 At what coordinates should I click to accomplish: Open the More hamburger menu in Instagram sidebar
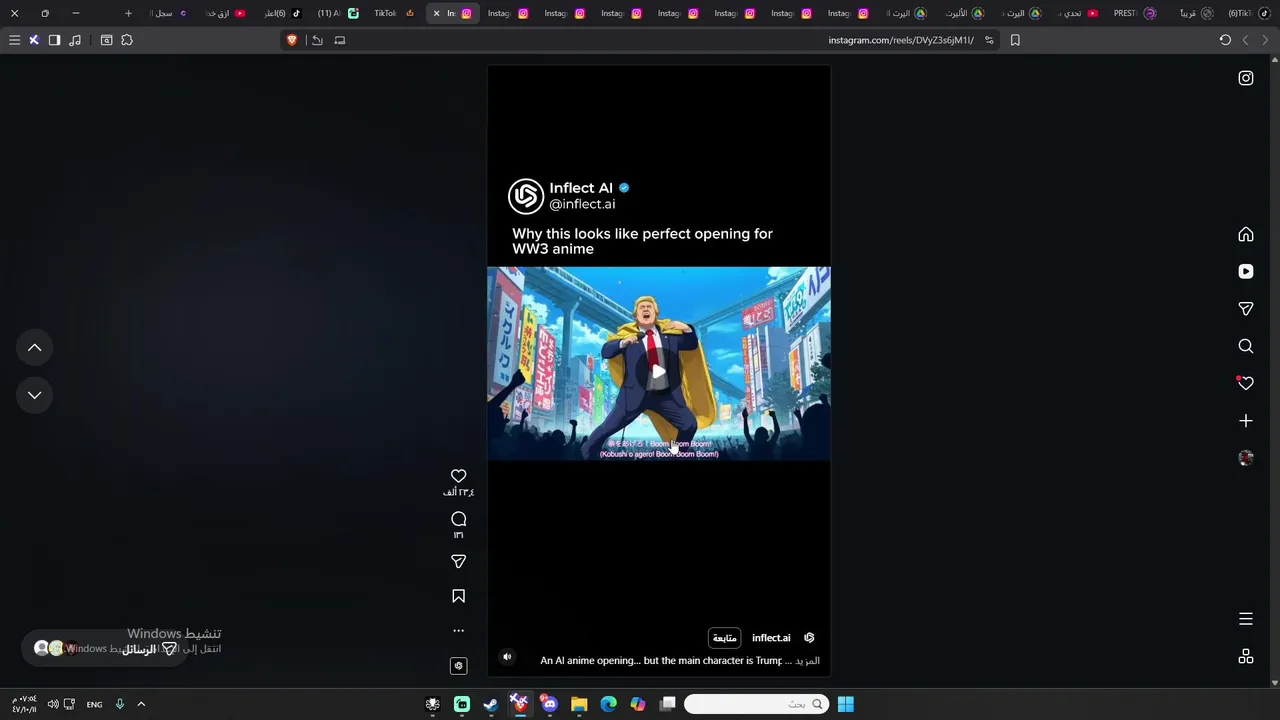1246,619
